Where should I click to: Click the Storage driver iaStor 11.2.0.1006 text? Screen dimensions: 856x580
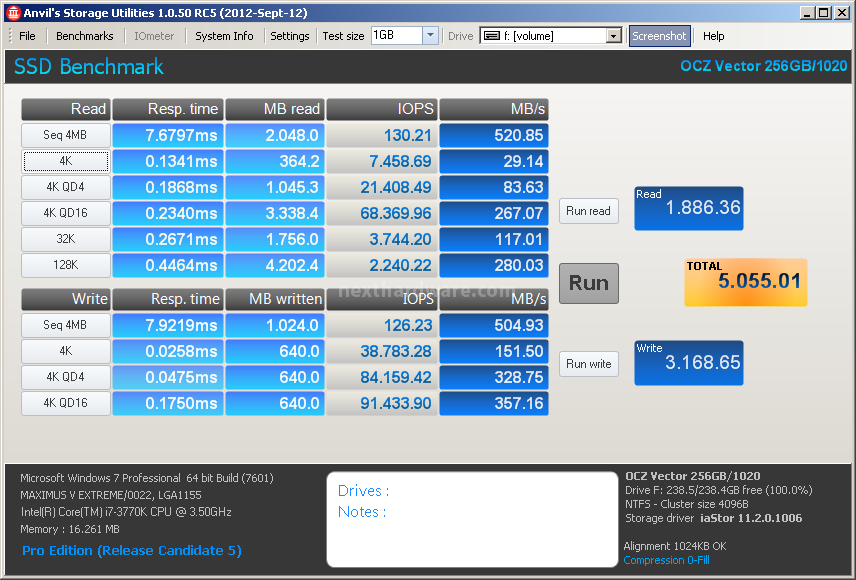pyautogui.click(x=714, y=518)
